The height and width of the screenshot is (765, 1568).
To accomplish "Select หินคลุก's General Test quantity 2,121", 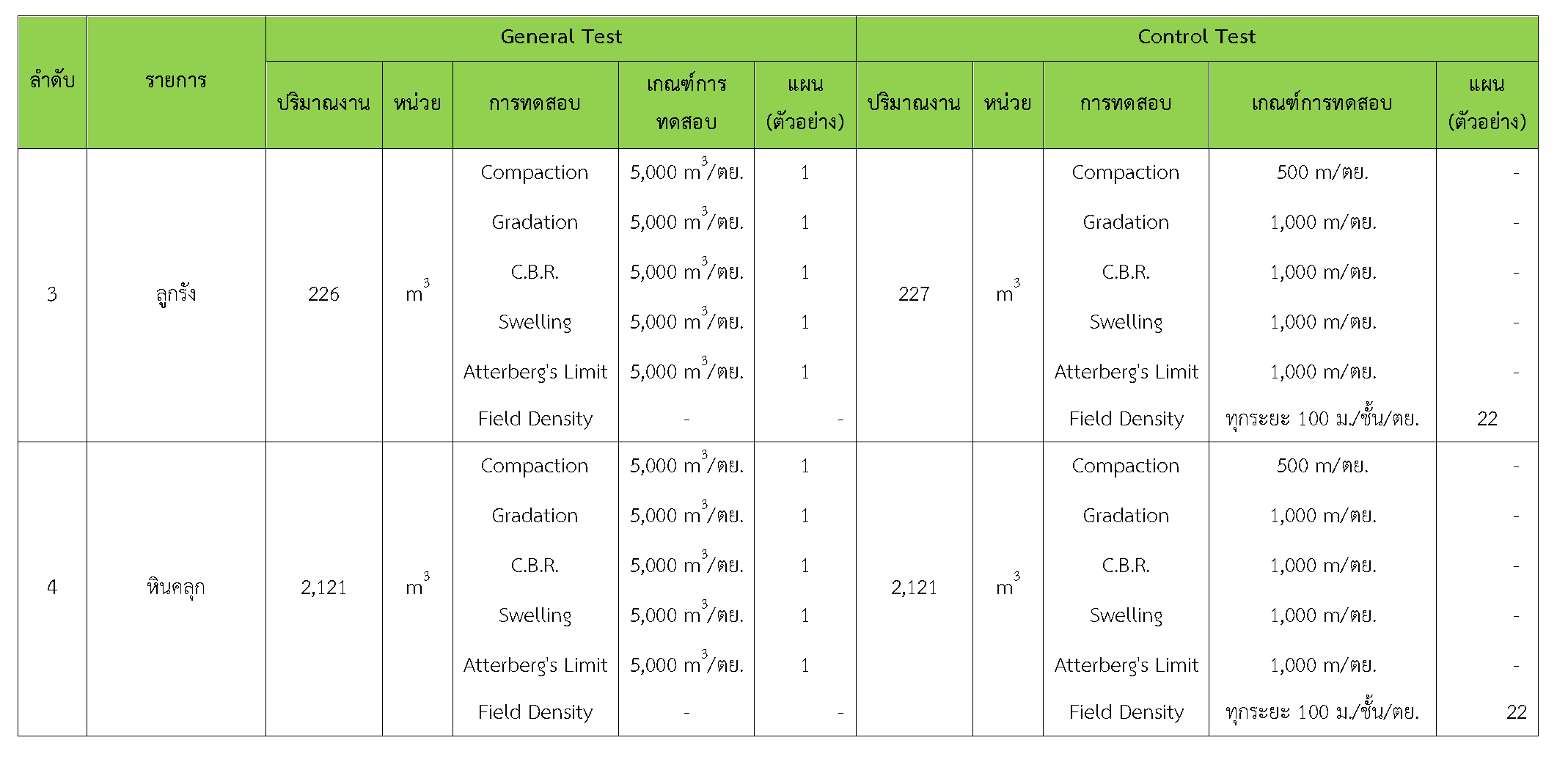I will point(323,588).
